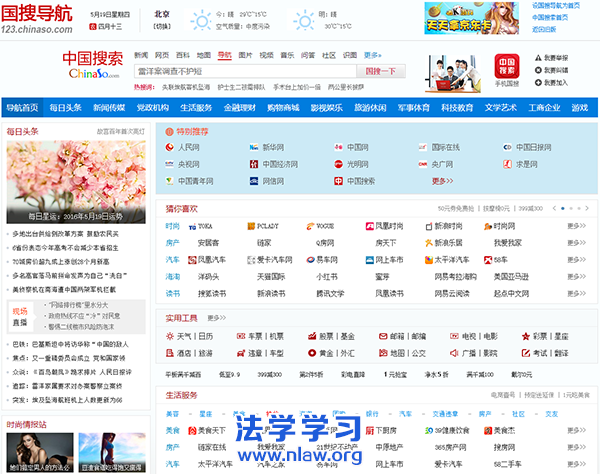Click the 邮箱 envelope icon
Image resolution: width=600 pixels, height=474 pixels.
[x=383, y=336]
